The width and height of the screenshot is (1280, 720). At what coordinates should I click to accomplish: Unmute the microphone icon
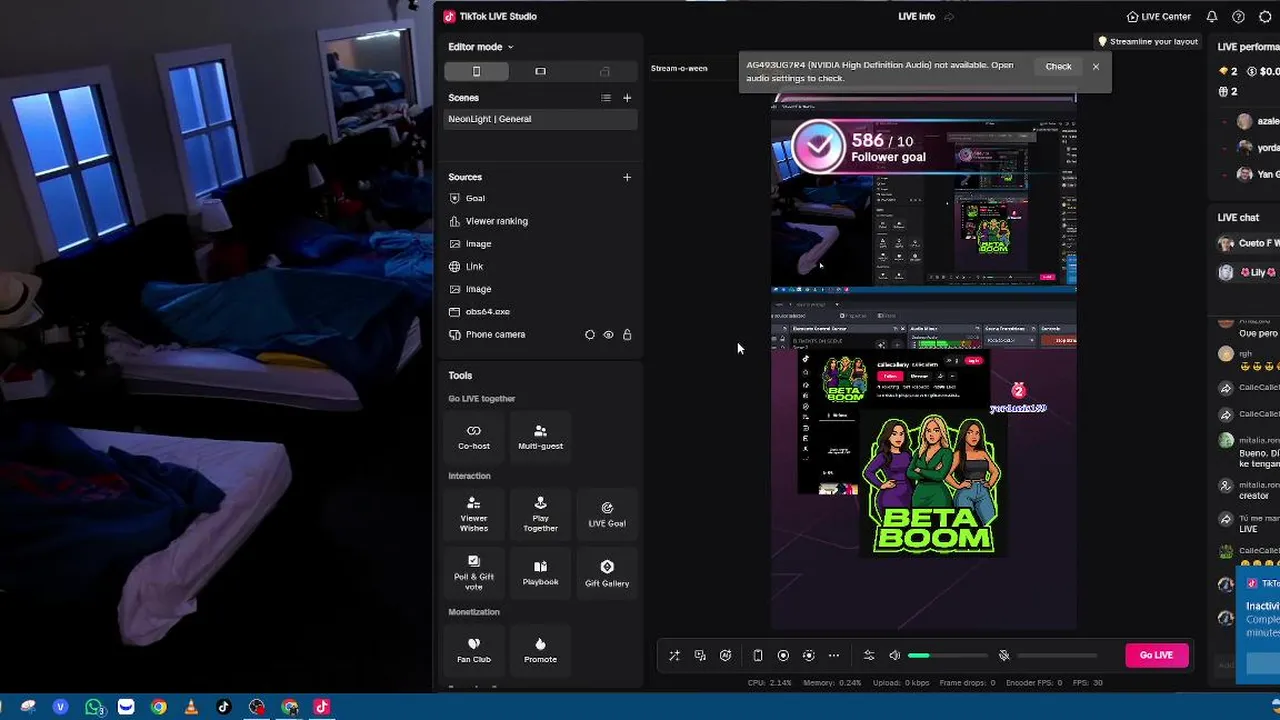[1004, 656]
